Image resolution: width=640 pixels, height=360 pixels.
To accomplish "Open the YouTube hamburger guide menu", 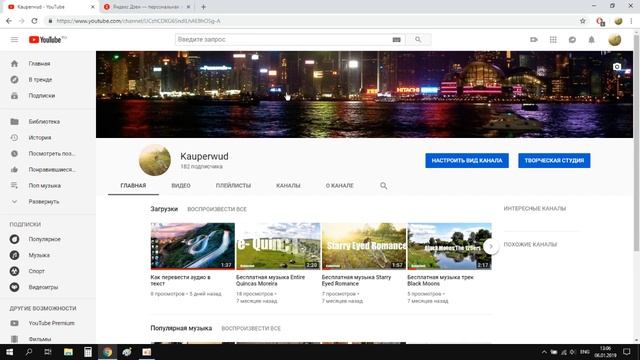I will click(x=14, y=40).
